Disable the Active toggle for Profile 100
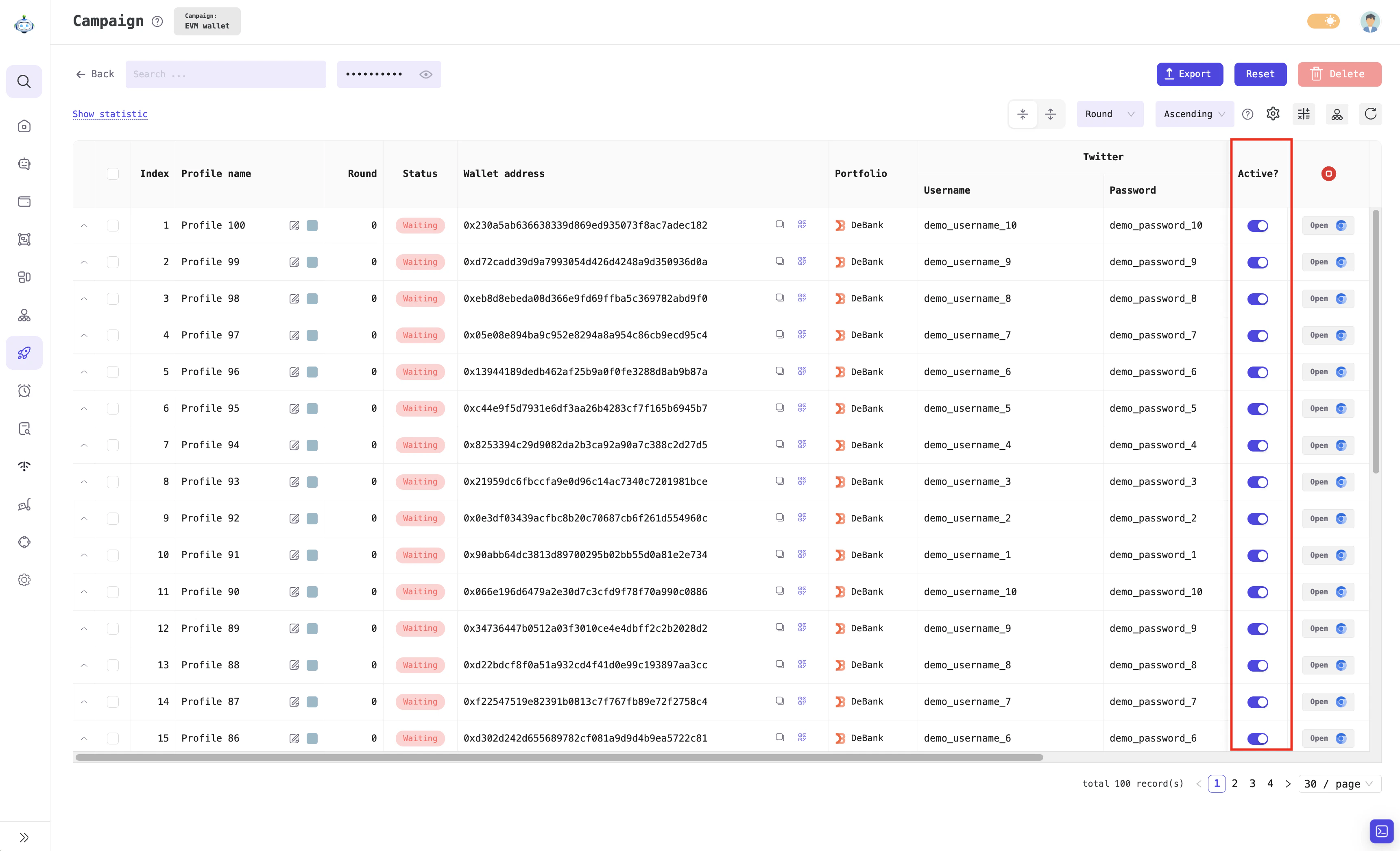The width and height of the screenshot is (1400, 851). [x=1257, y=225]
